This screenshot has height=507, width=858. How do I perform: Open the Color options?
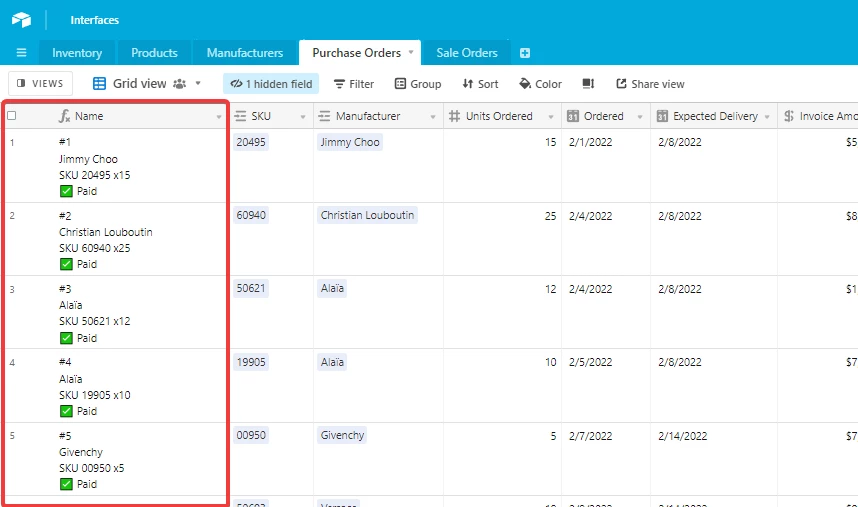pyautogui.click(x=541, y=84)
